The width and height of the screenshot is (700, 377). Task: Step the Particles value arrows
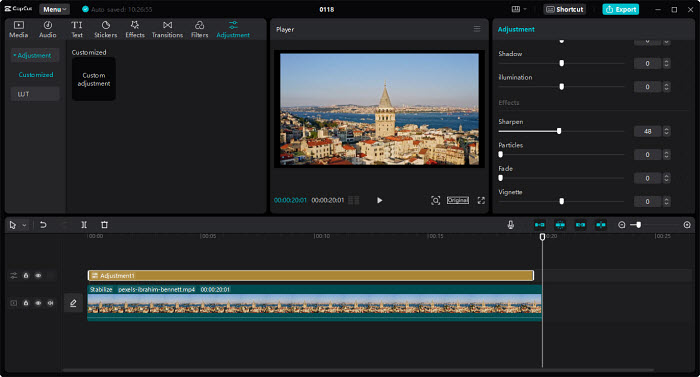(667, 155)
